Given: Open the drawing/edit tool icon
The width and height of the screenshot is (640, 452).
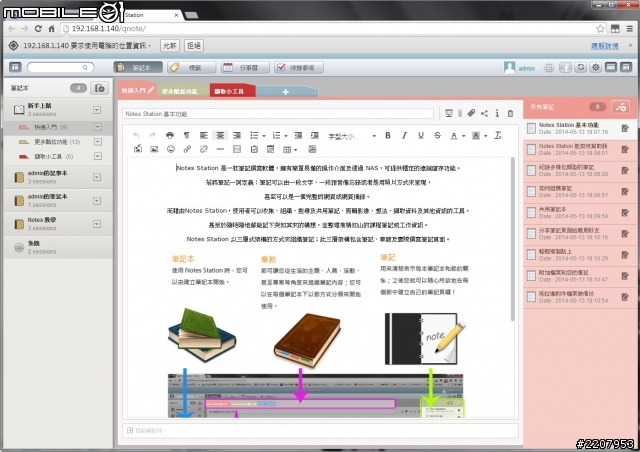Looking at the screenshot, I should 138,149.
